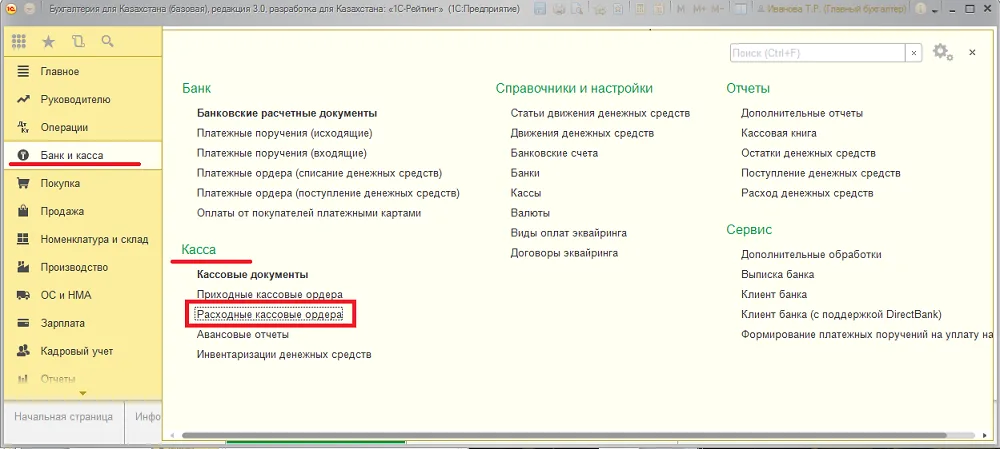Viewport: 1000px width, 449px height.
Task: Open the Кадровый учет section
Action: tap(81, 351)
